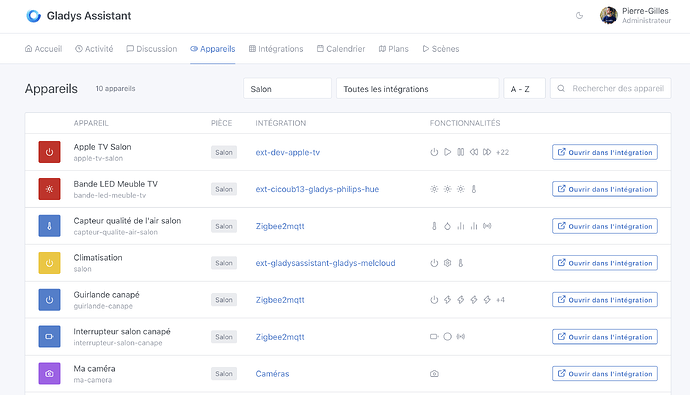This screenshot has width=690, height=395.
Task: Click the +22 more features label
Action: [502, 152]
